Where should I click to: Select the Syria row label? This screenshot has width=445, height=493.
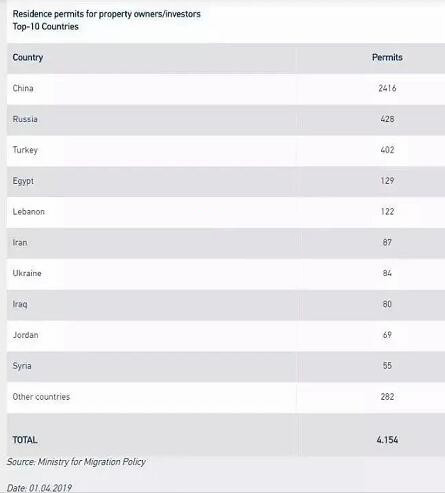pyautogui.click(x=22, y=366)
